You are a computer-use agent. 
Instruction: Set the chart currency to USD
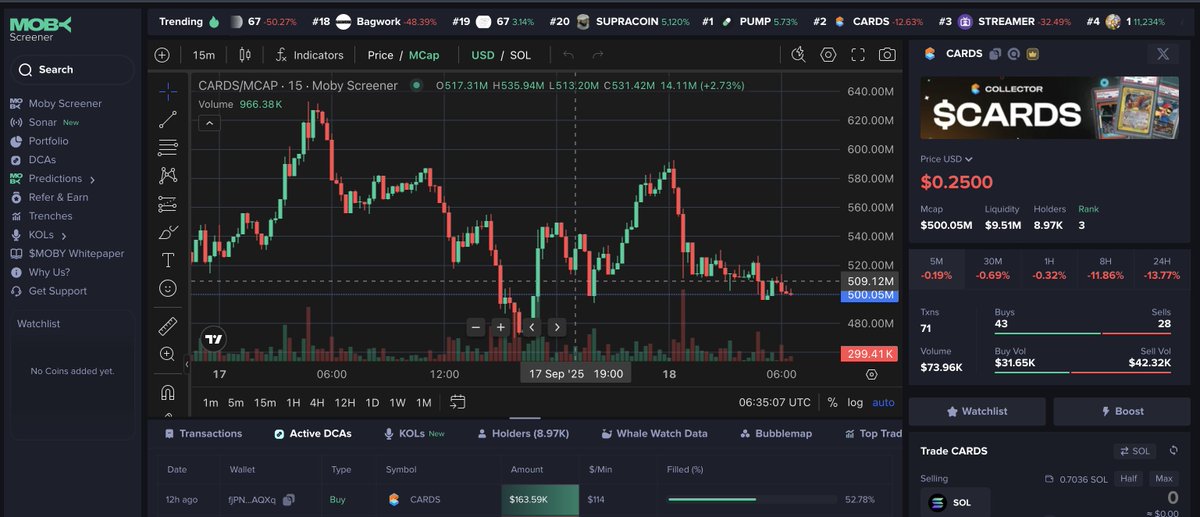coord(483,55)
